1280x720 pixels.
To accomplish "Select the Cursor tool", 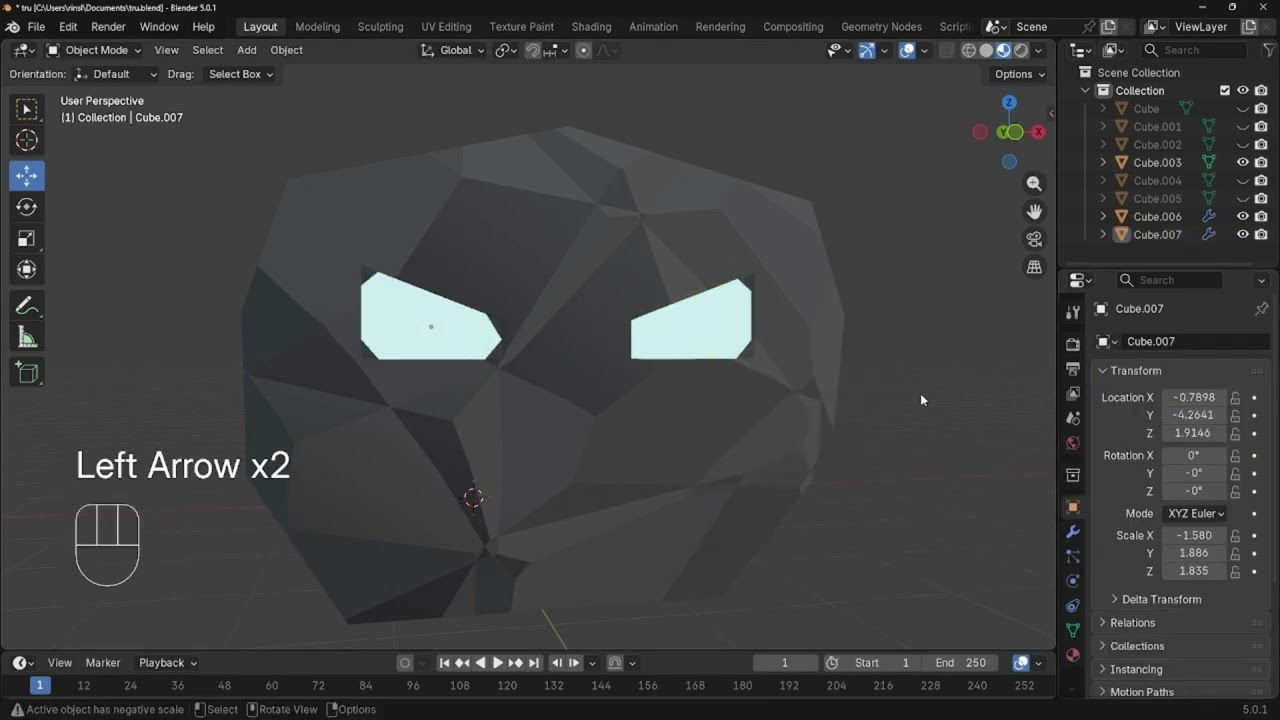I will pos(27,141).
